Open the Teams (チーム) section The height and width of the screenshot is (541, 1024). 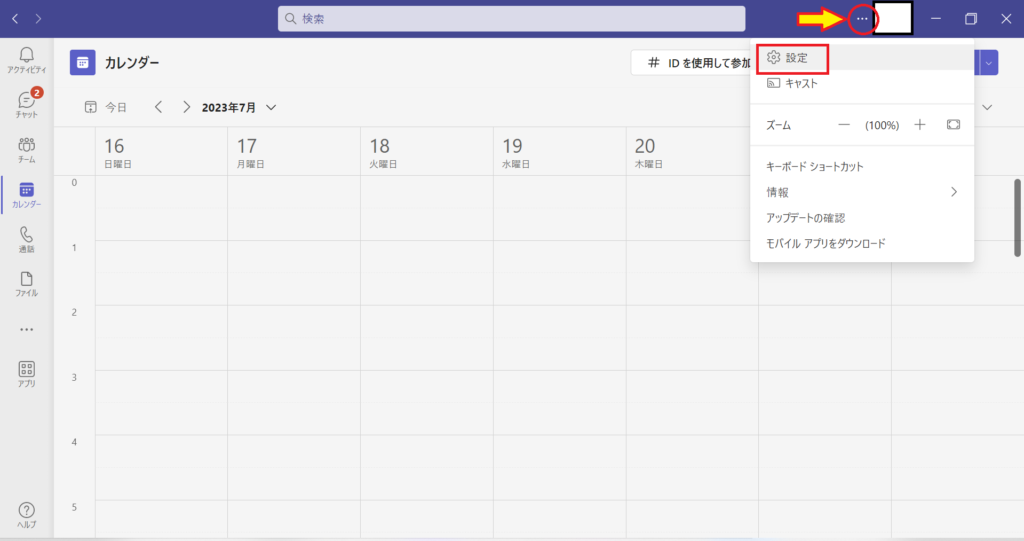pyautogui.click(x=26, y=150)
